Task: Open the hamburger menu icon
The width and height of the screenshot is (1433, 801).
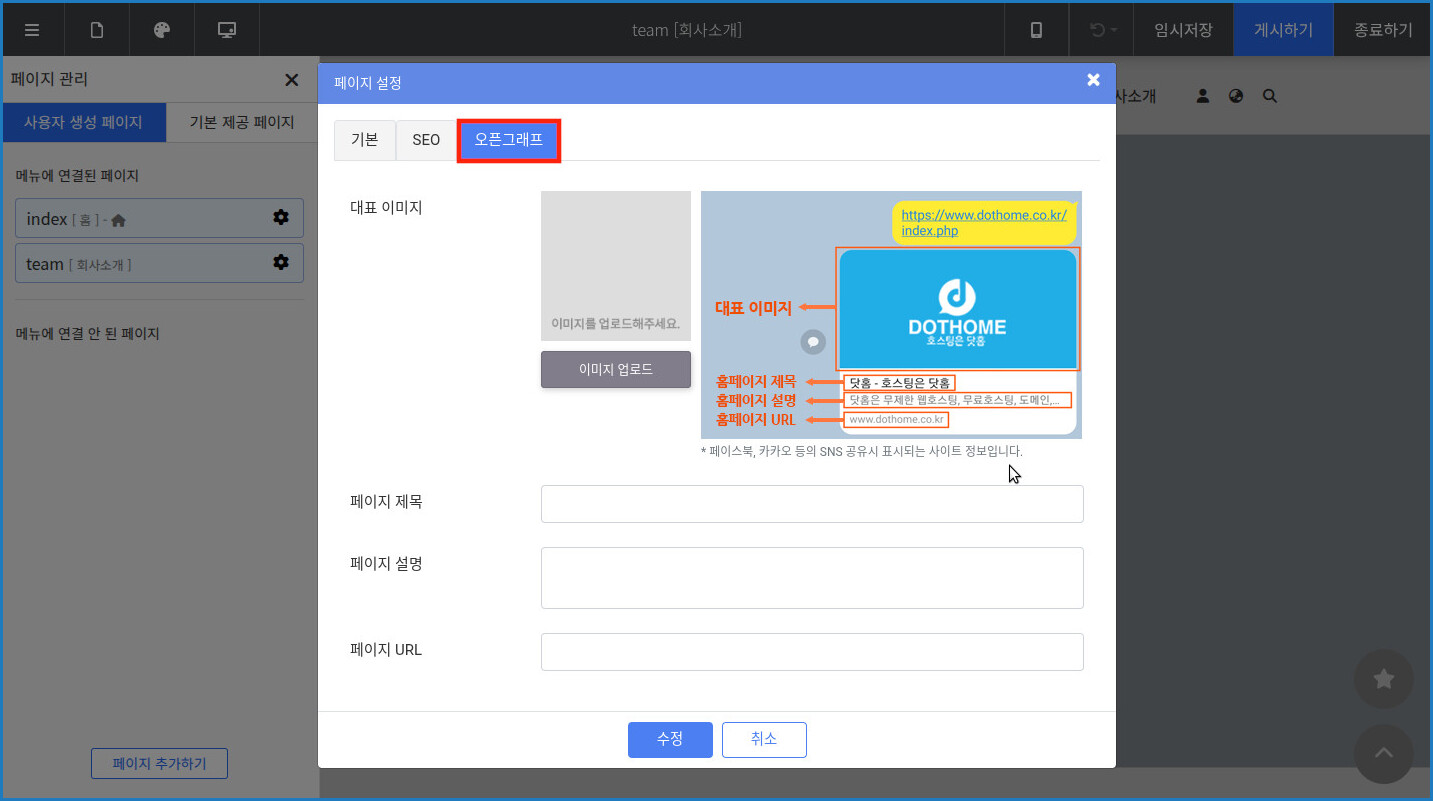Action: [32, 30]
